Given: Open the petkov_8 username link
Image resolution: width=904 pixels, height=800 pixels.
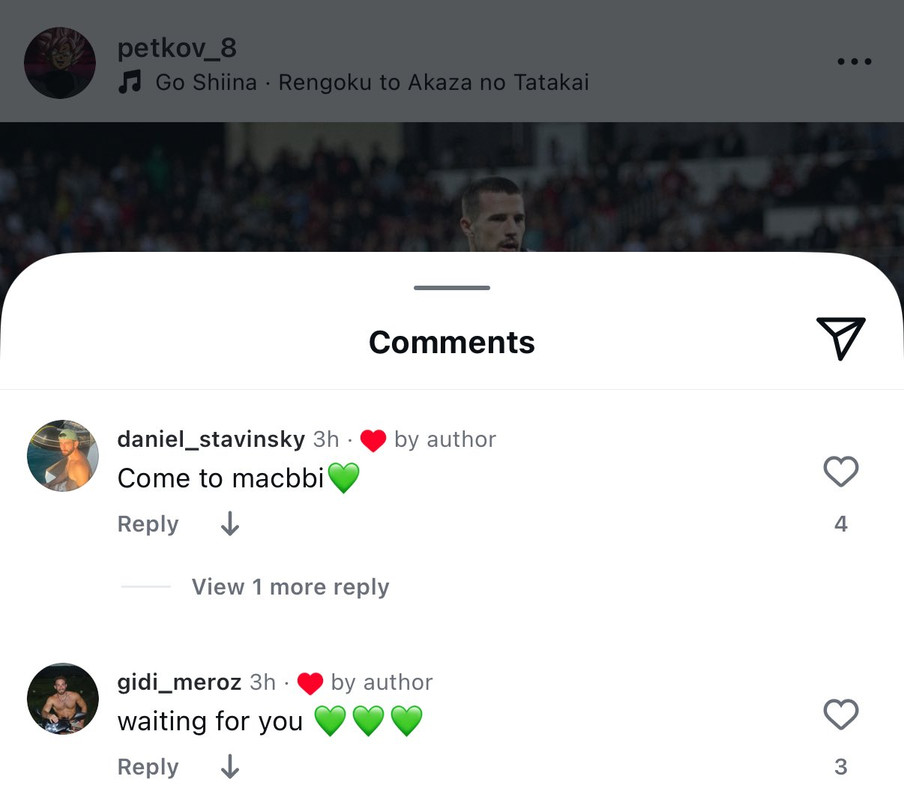Looking at the screenshot, I should pos(177,47).
